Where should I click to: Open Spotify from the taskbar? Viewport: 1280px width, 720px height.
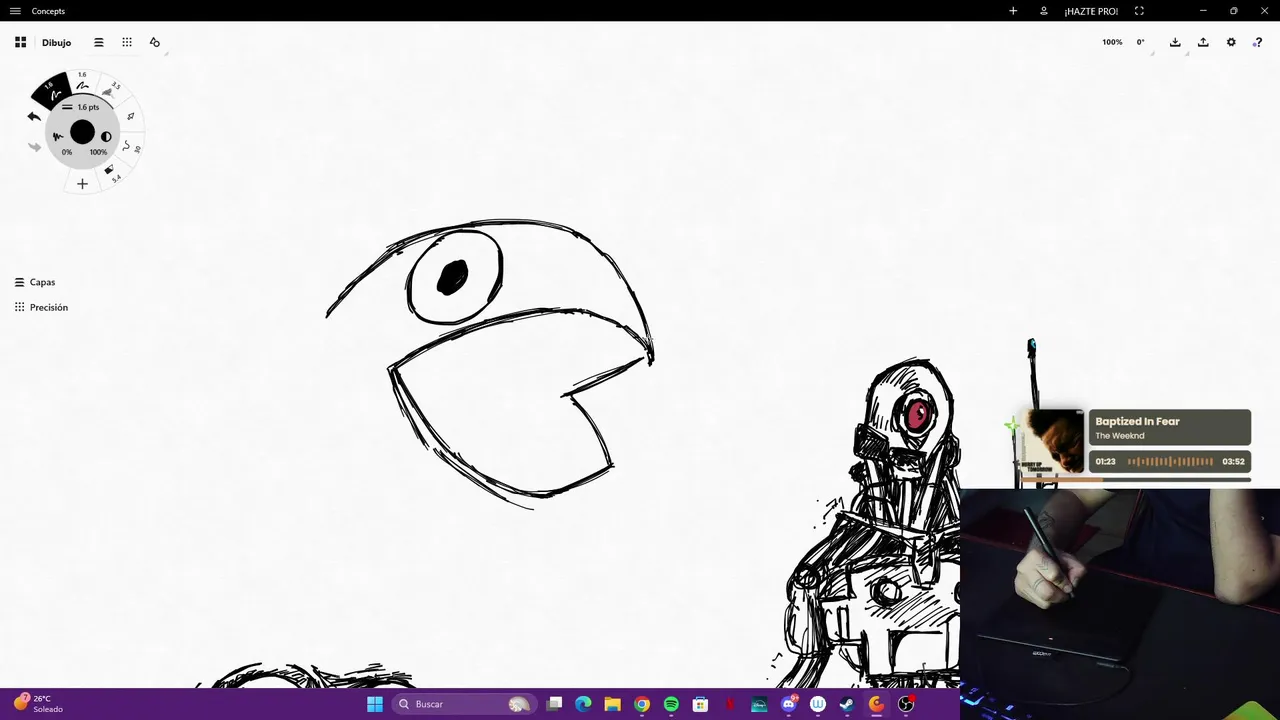671,704
